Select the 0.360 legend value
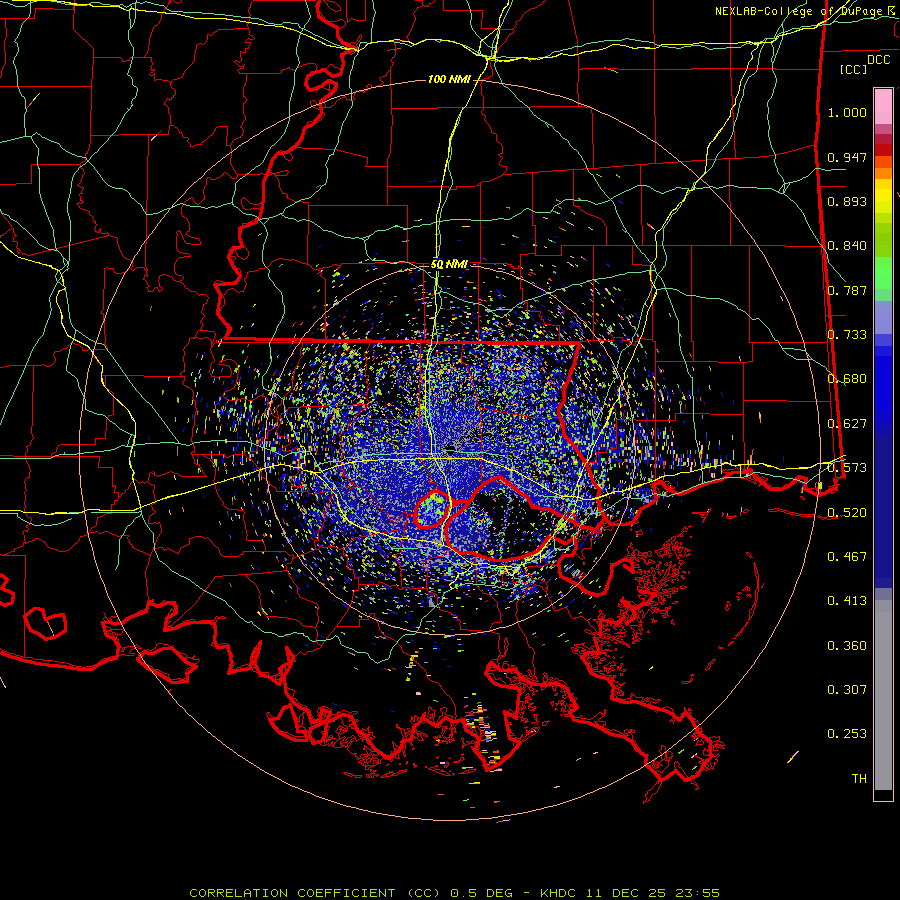Image resolution: width=900 pixels, height=900 pixels. (x=847, y=646)
